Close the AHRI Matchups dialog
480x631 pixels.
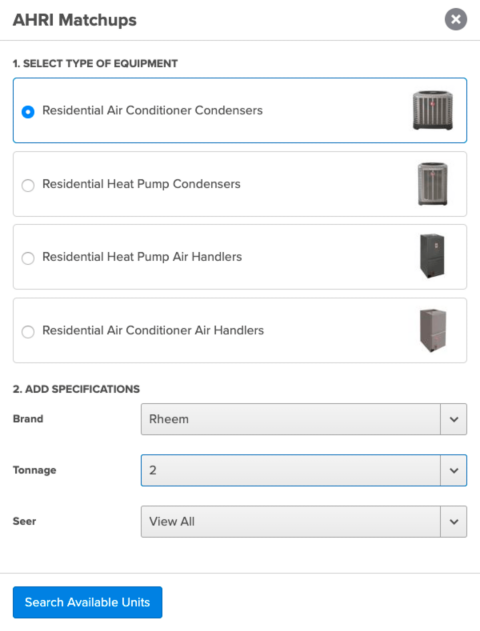pos(455,19)
